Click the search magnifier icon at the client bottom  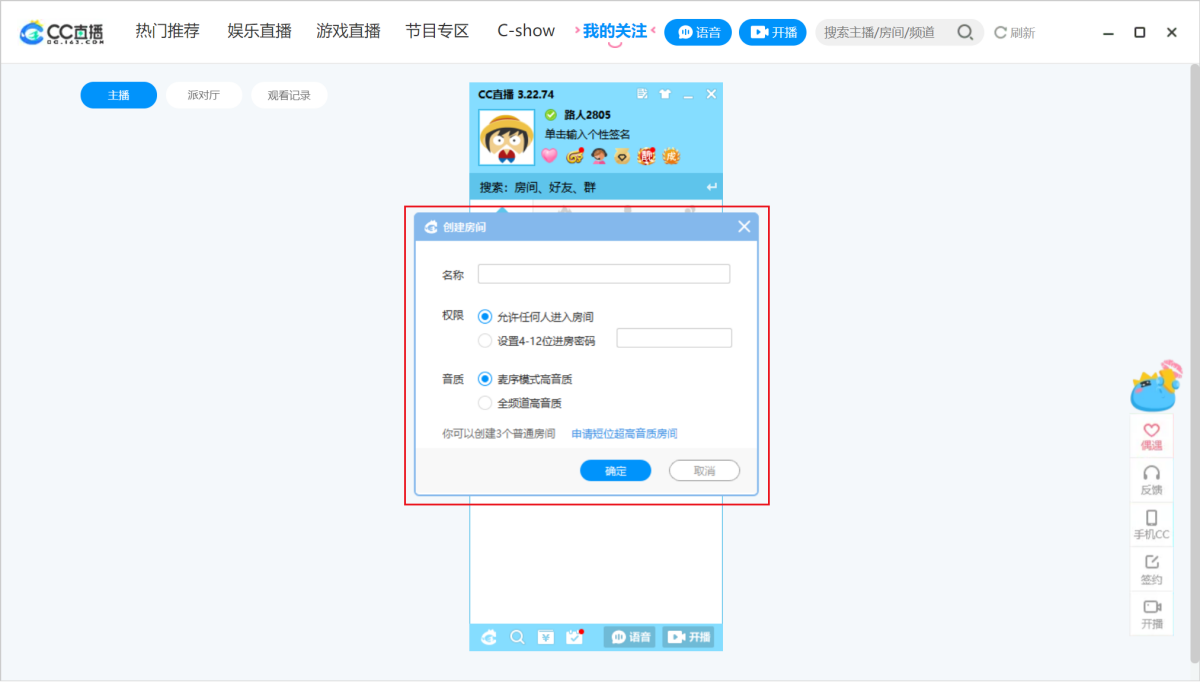(517, 637)
